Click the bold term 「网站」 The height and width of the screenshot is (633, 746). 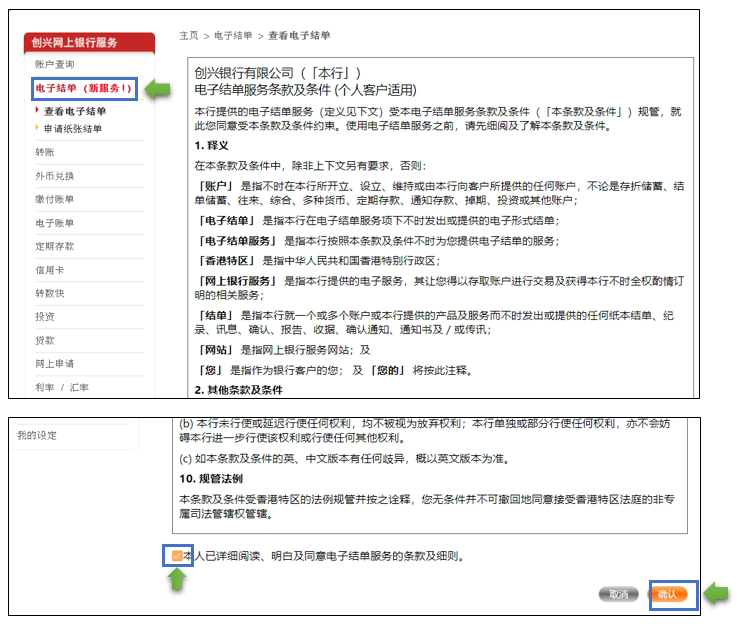point(216,350)
